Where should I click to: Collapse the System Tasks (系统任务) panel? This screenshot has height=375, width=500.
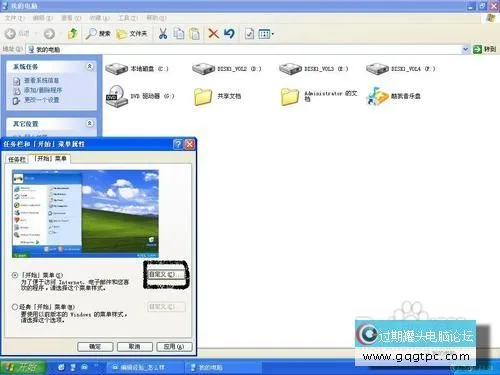point(90,66)
